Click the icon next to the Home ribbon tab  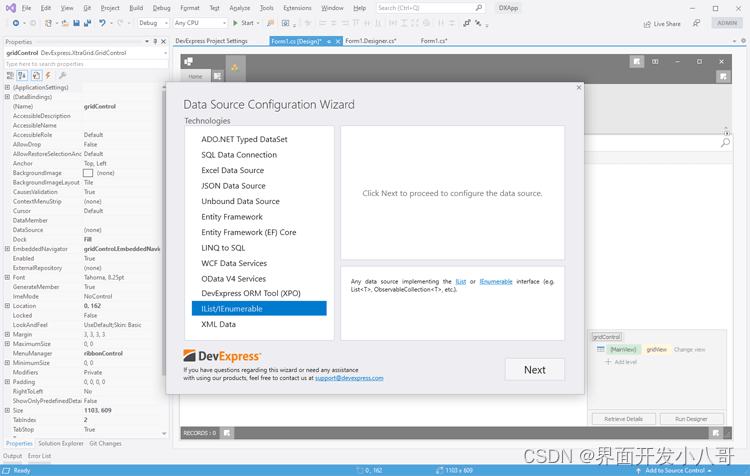point(217,77)
